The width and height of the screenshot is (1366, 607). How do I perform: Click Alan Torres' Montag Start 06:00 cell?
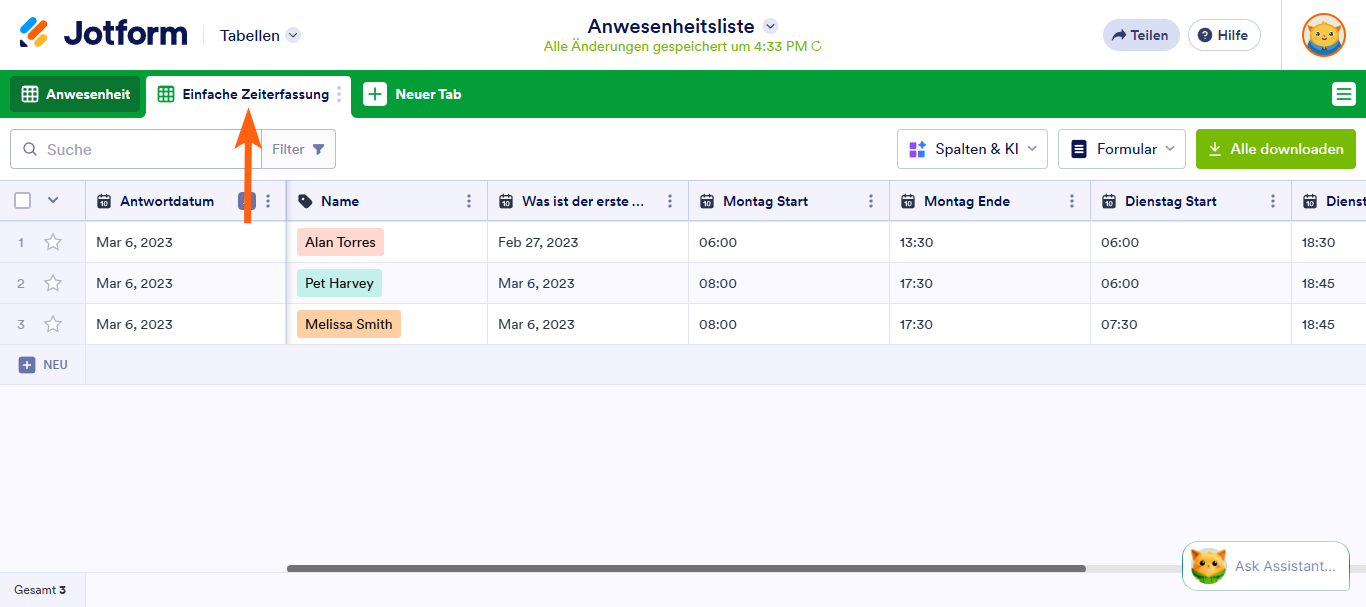pos(789,242)
